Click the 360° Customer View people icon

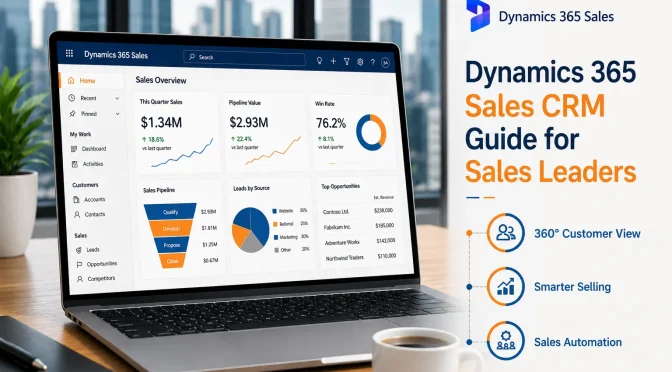pos(506,233)
